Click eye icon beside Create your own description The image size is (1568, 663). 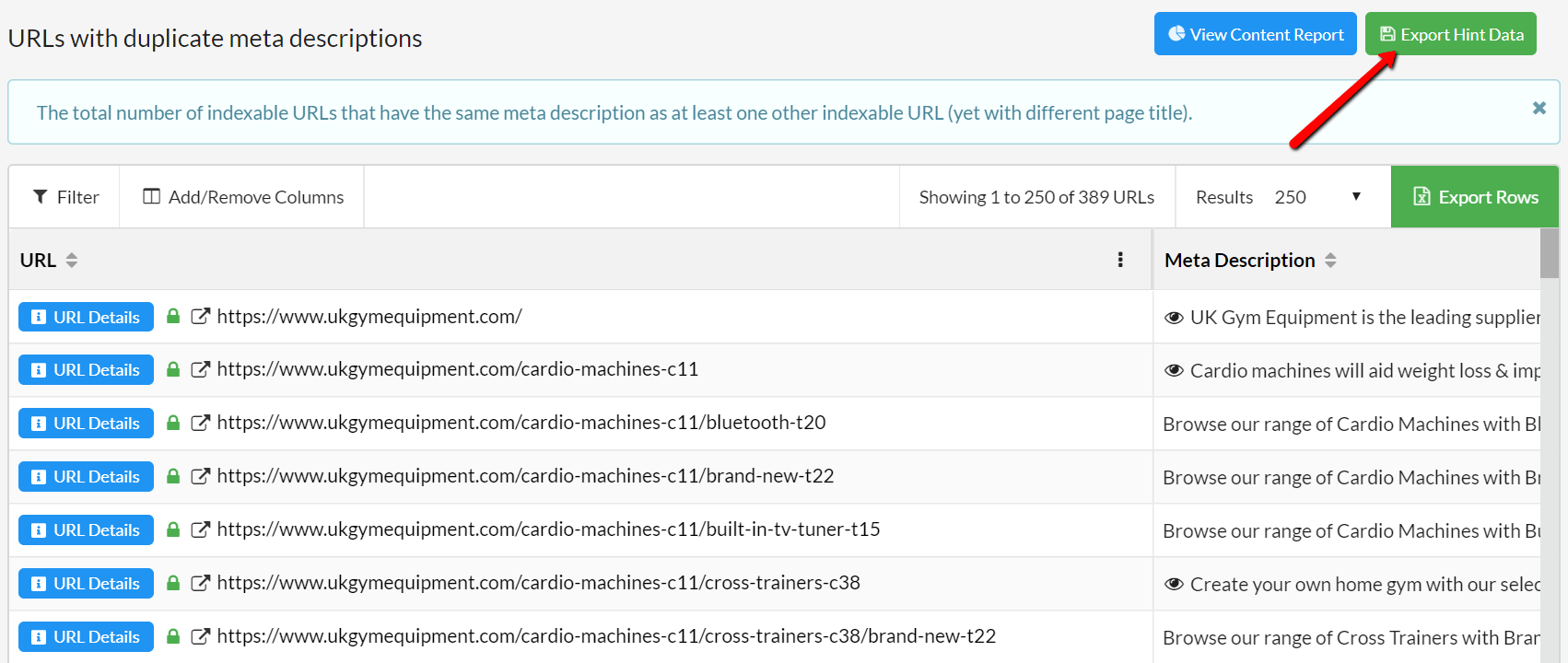coord(1174,585)
